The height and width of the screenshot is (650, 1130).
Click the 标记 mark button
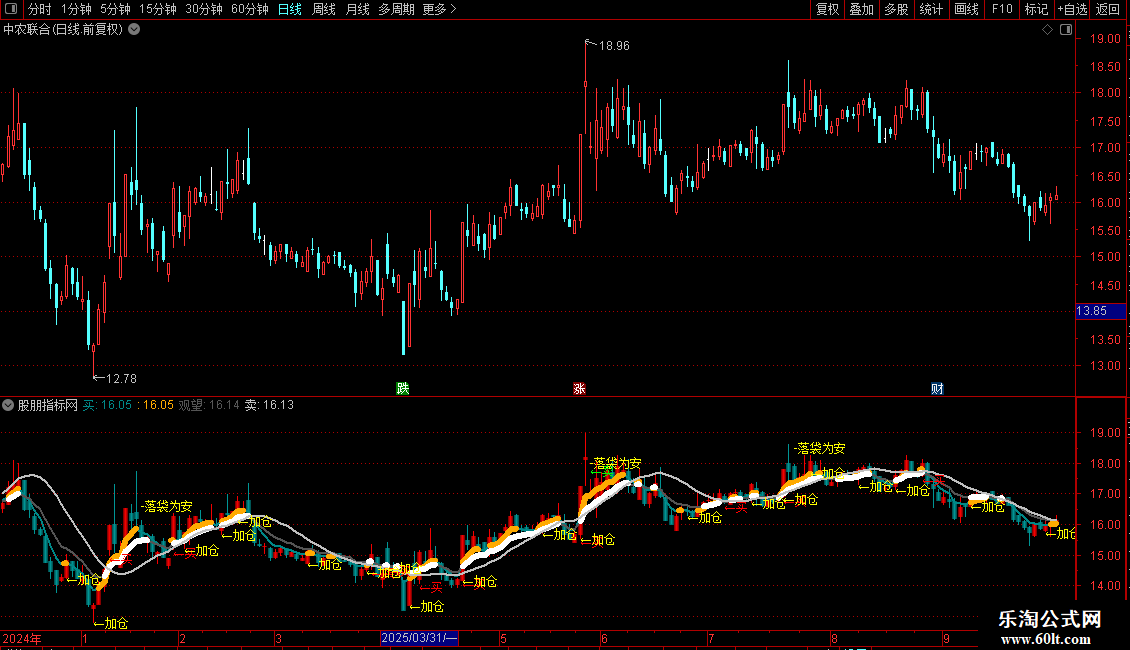(1036, 9)
